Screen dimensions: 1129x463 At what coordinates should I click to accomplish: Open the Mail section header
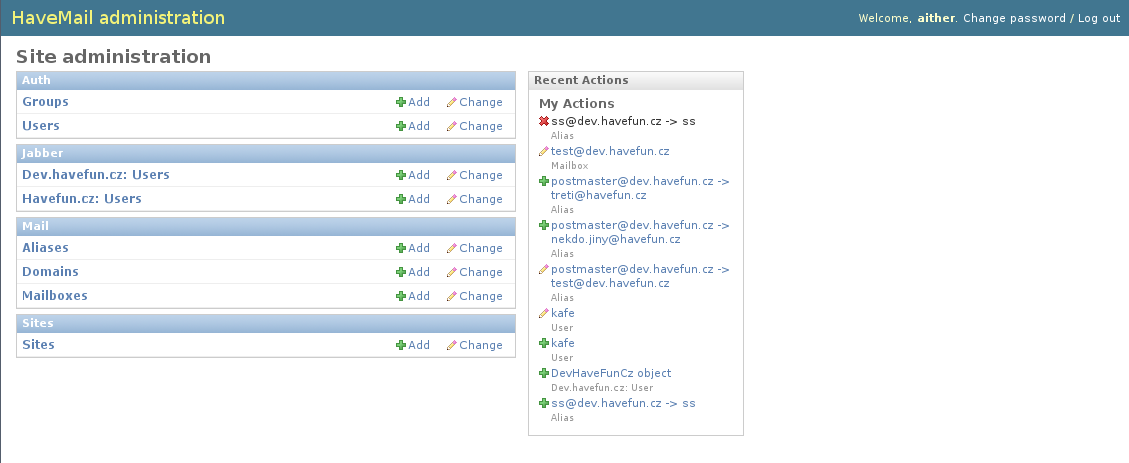tap(35, 226)
